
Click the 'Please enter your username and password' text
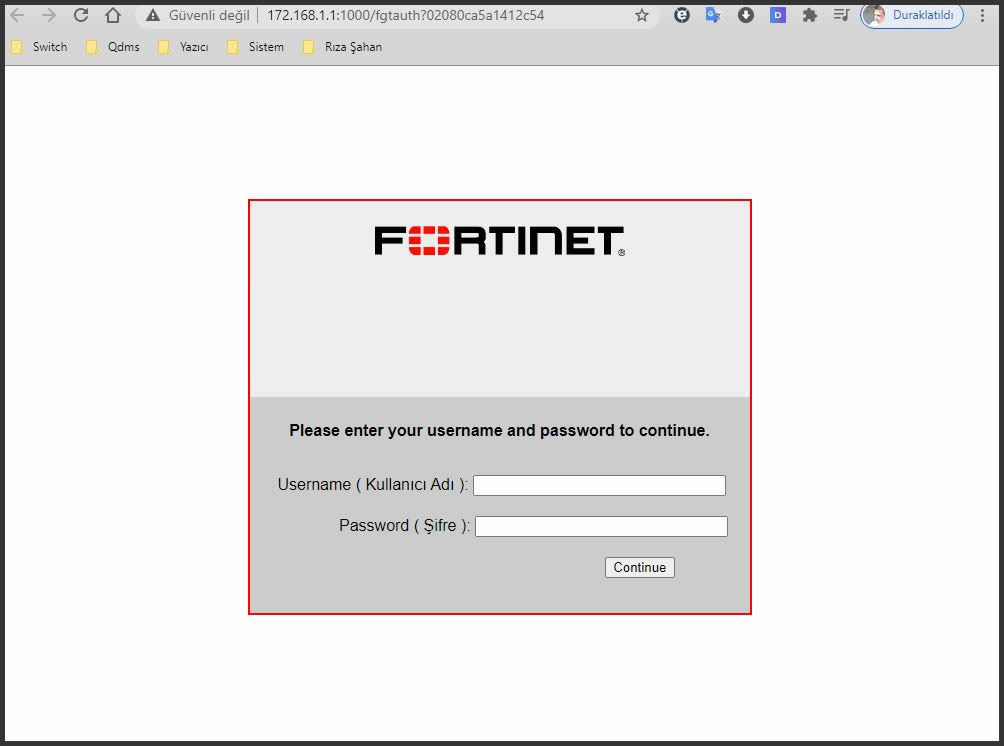click(x=499, y=430)
